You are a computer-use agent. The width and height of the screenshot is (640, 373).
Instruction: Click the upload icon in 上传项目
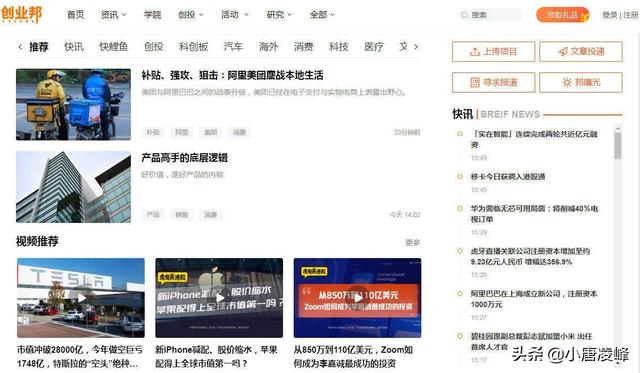coord(475,52)
